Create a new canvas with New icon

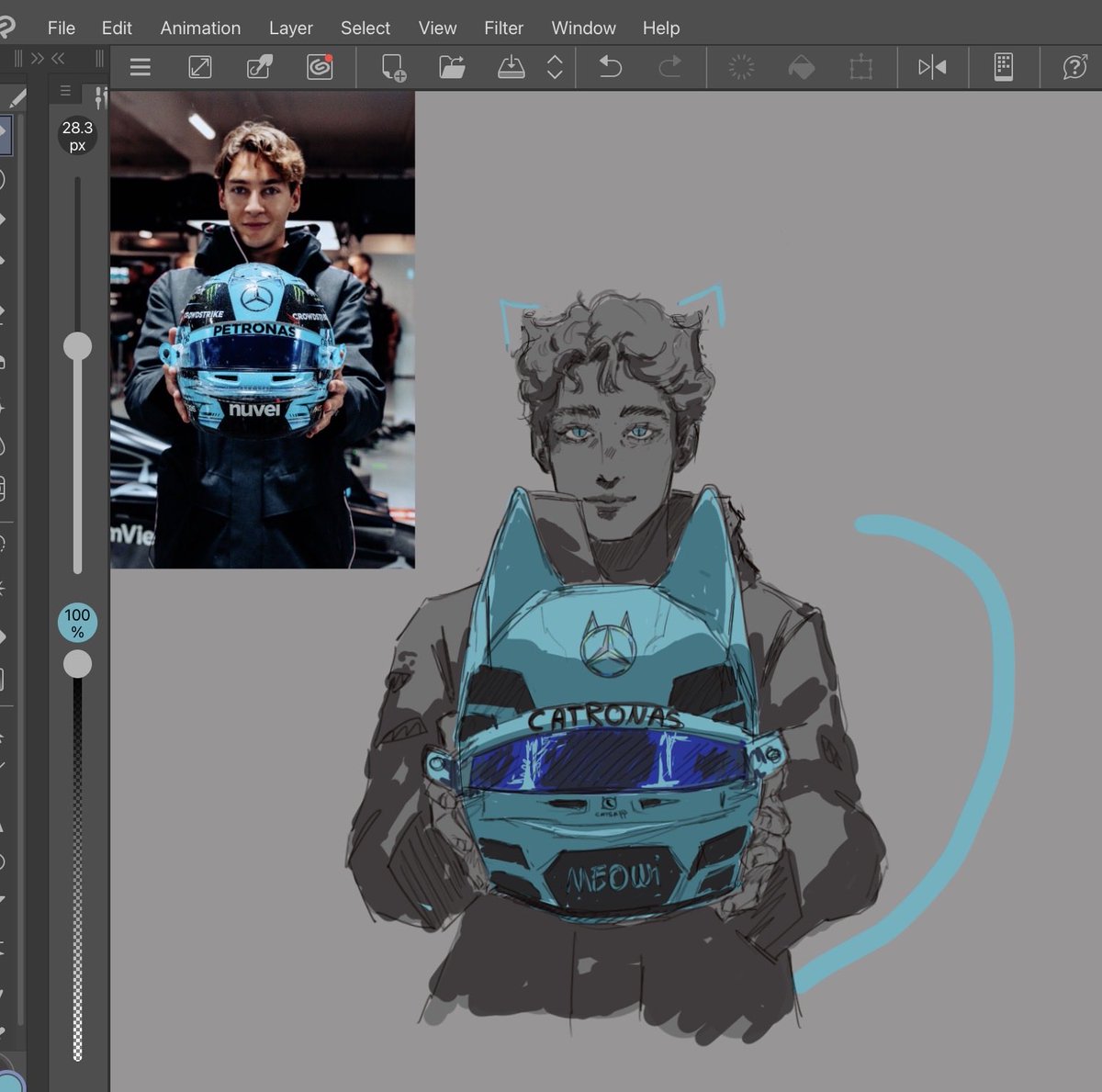(x=393, y=68)
